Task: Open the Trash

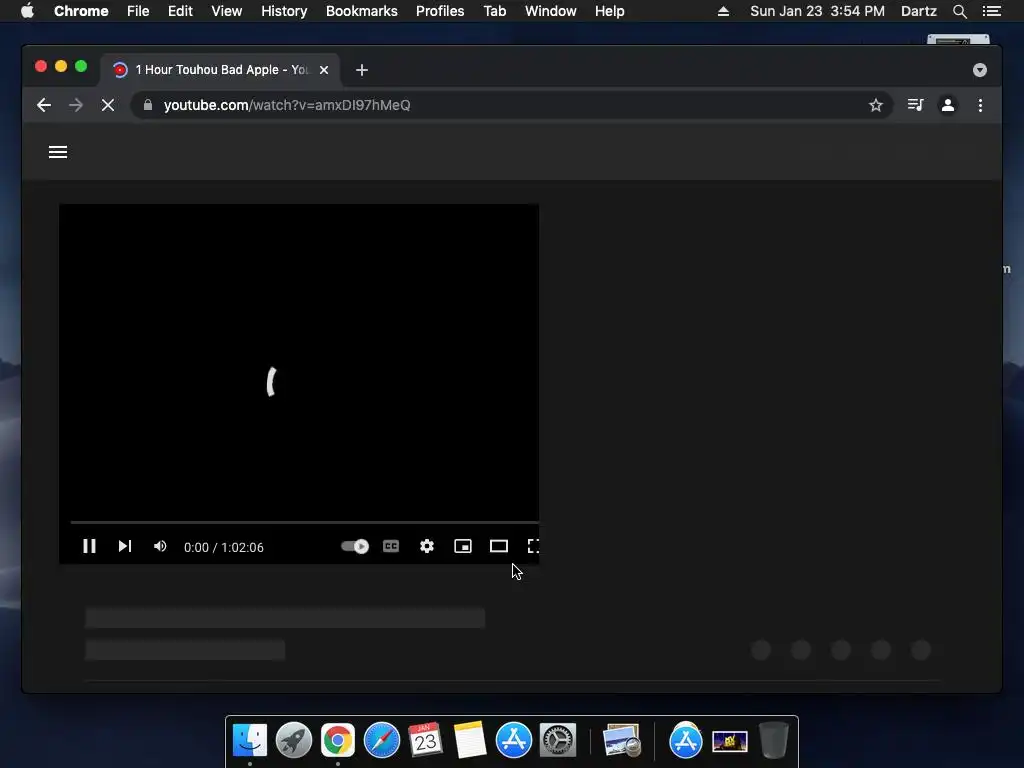Action: point(773,741)
